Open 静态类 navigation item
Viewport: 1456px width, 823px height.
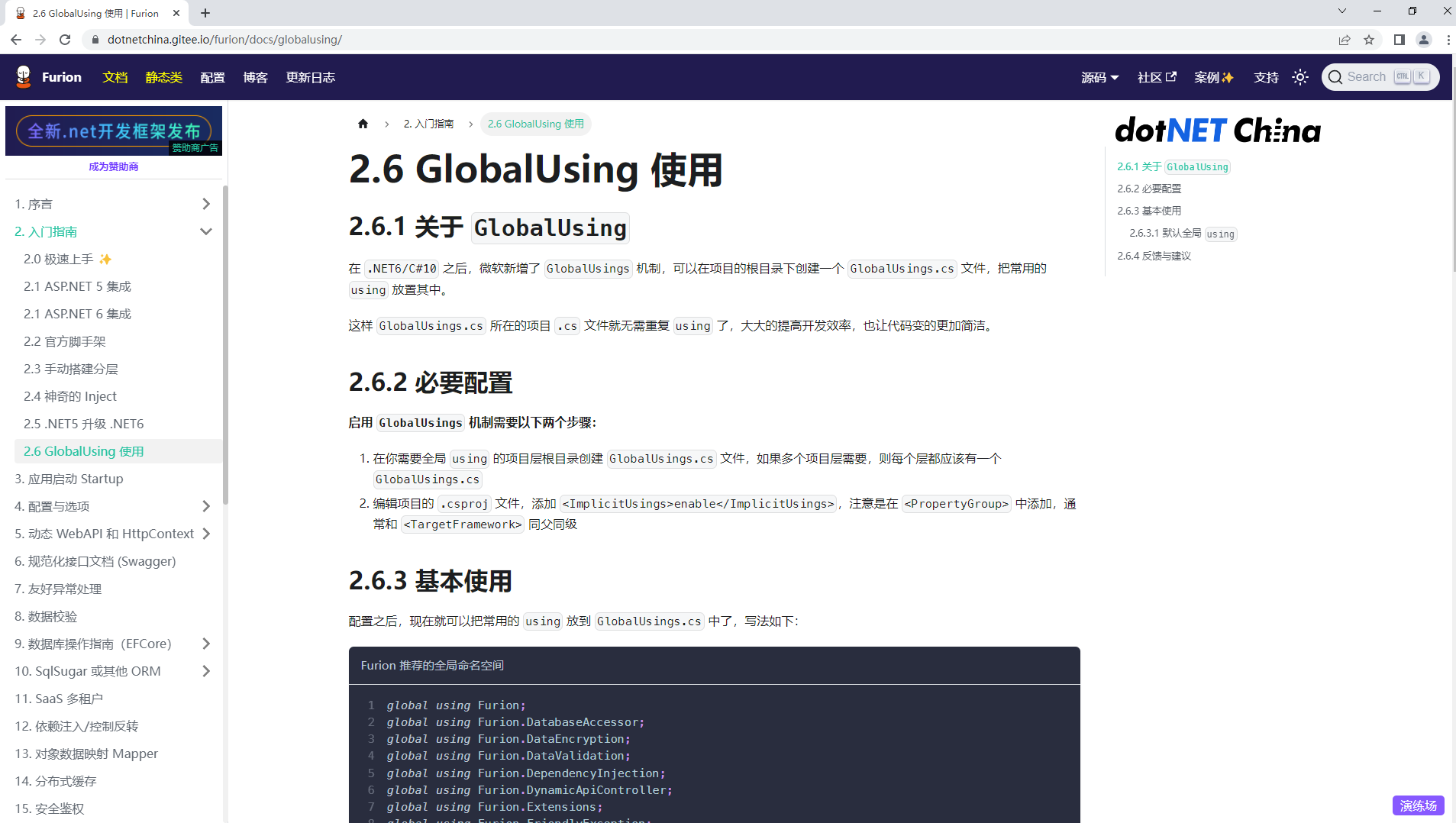pyautogui.click(x=164, y=77)
